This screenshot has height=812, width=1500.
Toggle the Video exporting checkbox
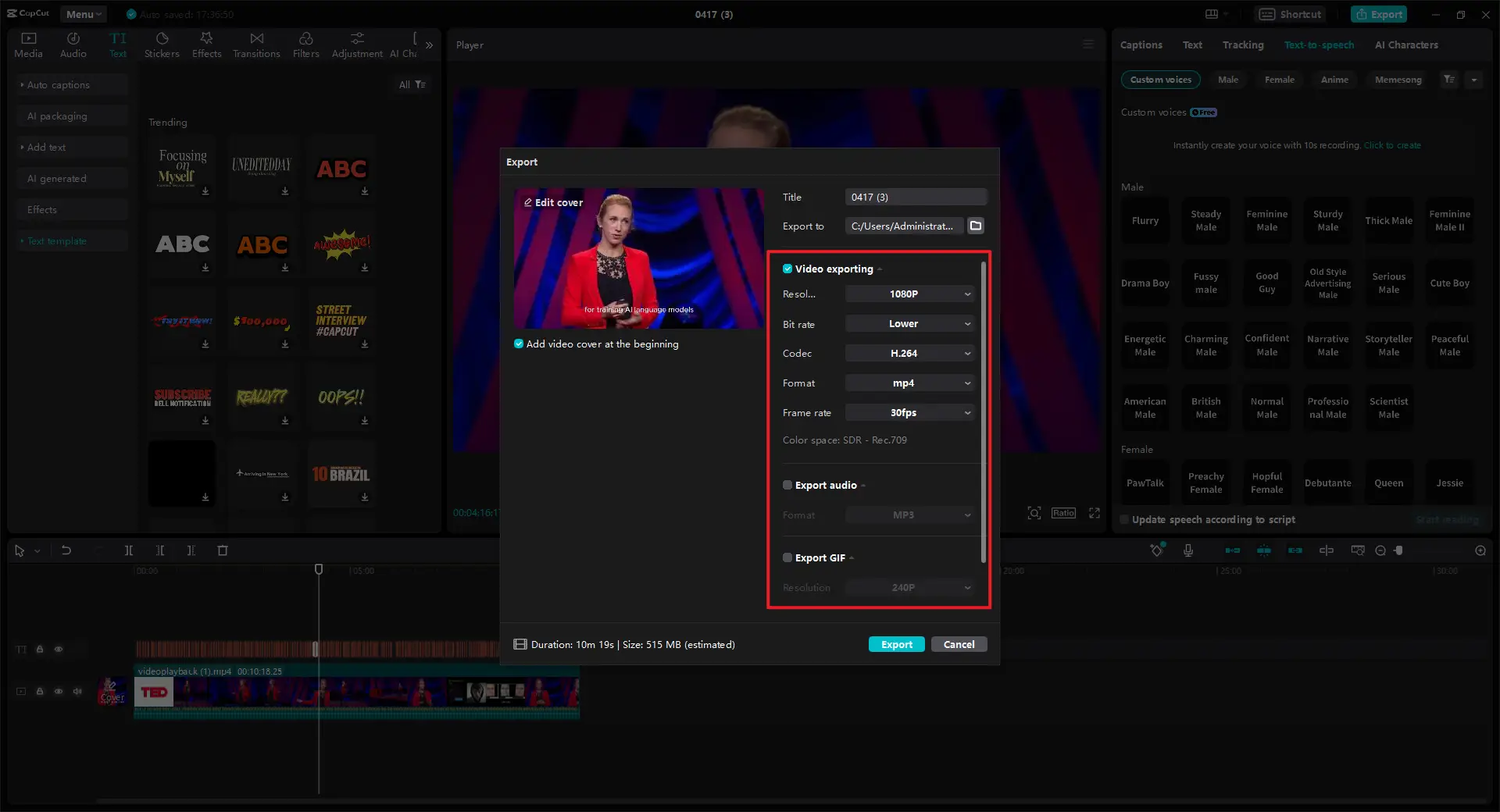[787, 269]
